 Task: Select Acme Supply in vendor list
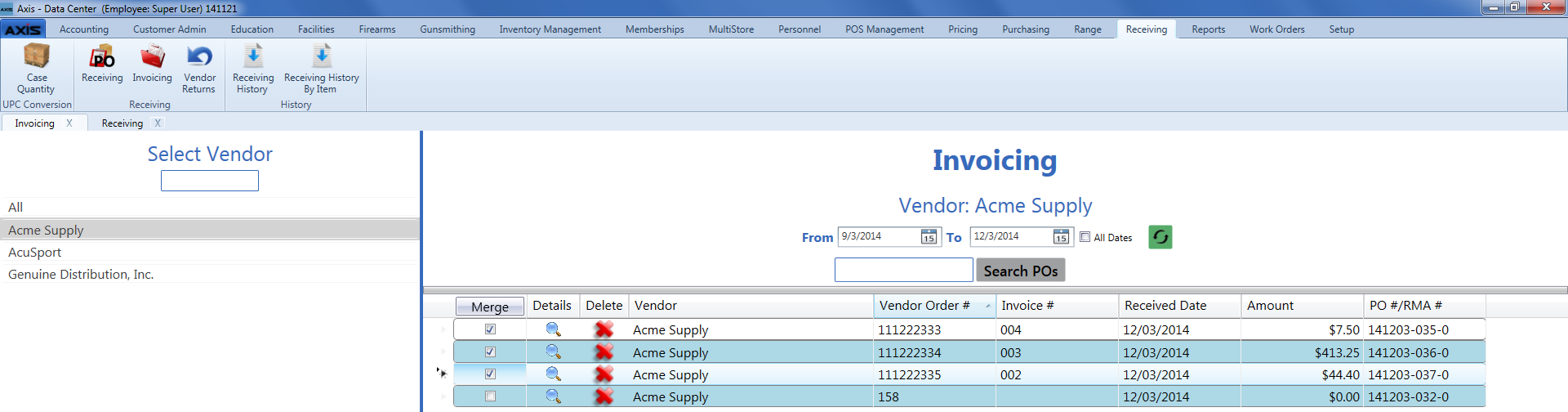[210, 231]
